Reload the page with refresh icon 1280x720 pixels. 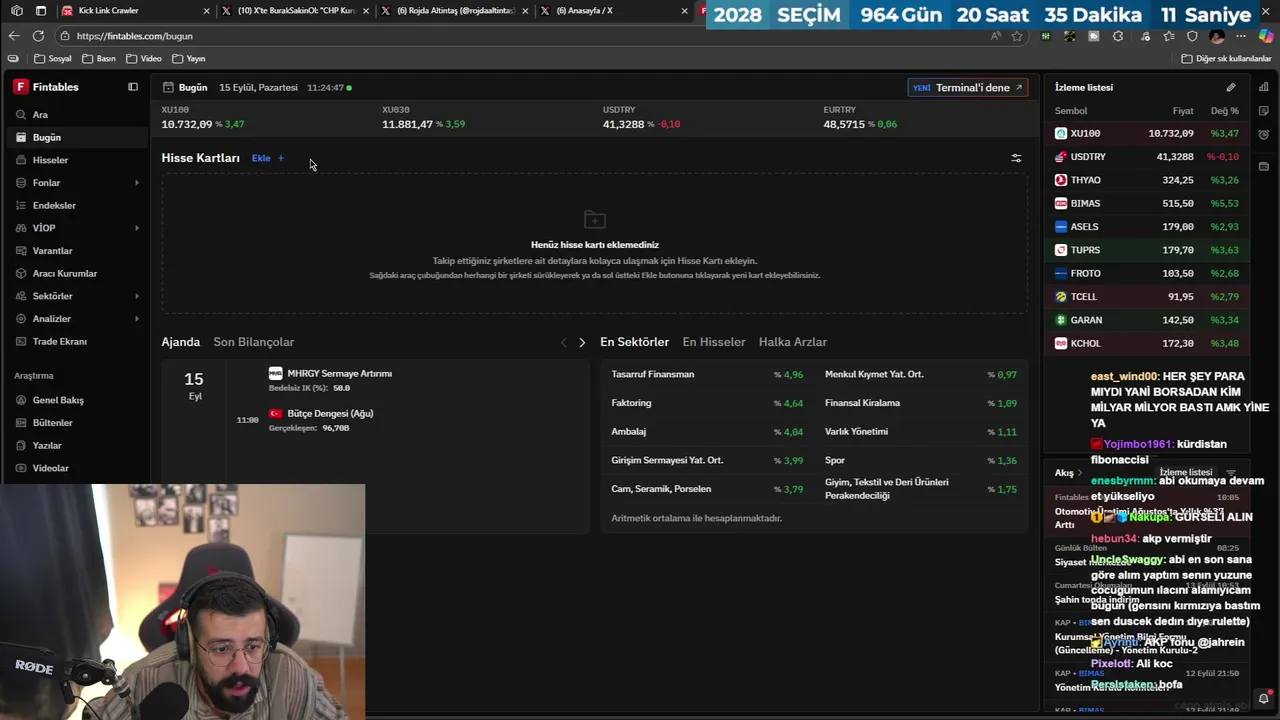[38, 36]
